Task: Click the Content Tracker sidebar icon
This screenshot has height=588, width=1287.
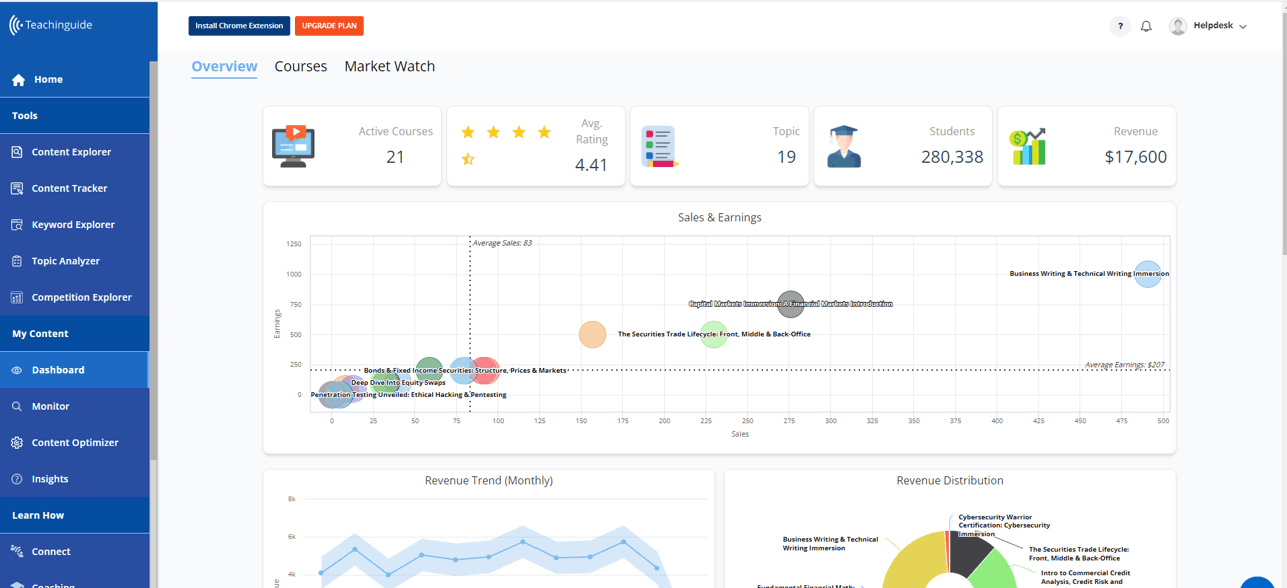Action: coord(17,188)
